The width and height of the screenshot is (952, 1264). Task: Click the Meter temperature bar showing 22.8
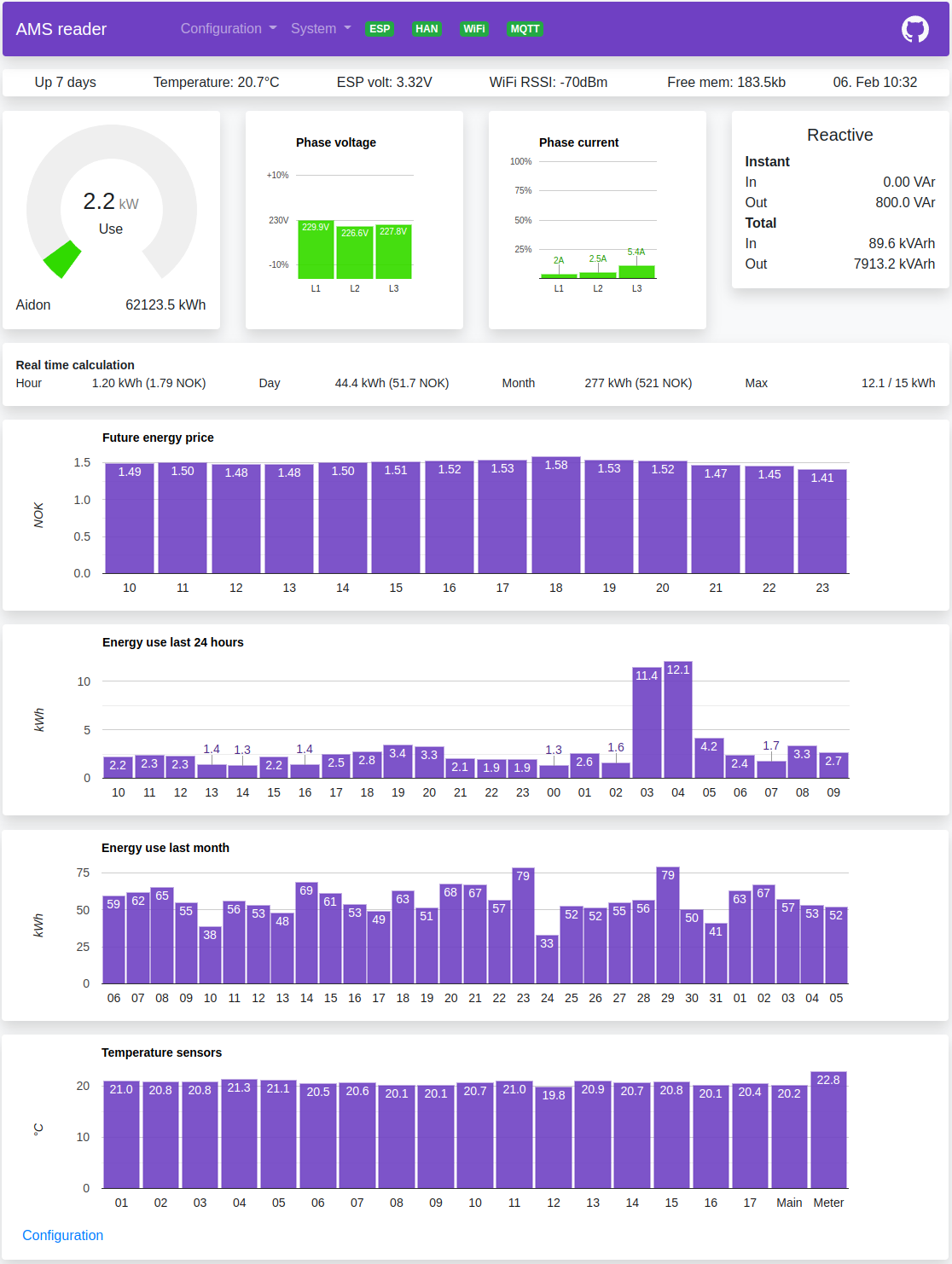pyautogui.click(x=828, y=1130)
